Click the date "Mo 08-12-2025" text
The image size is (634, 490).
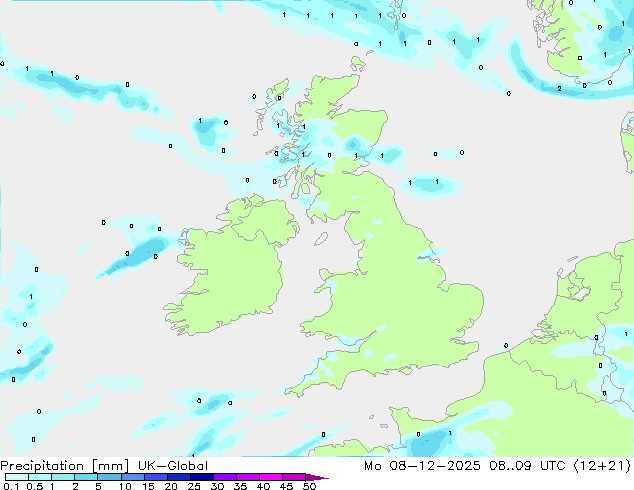(x=422, y=466)
